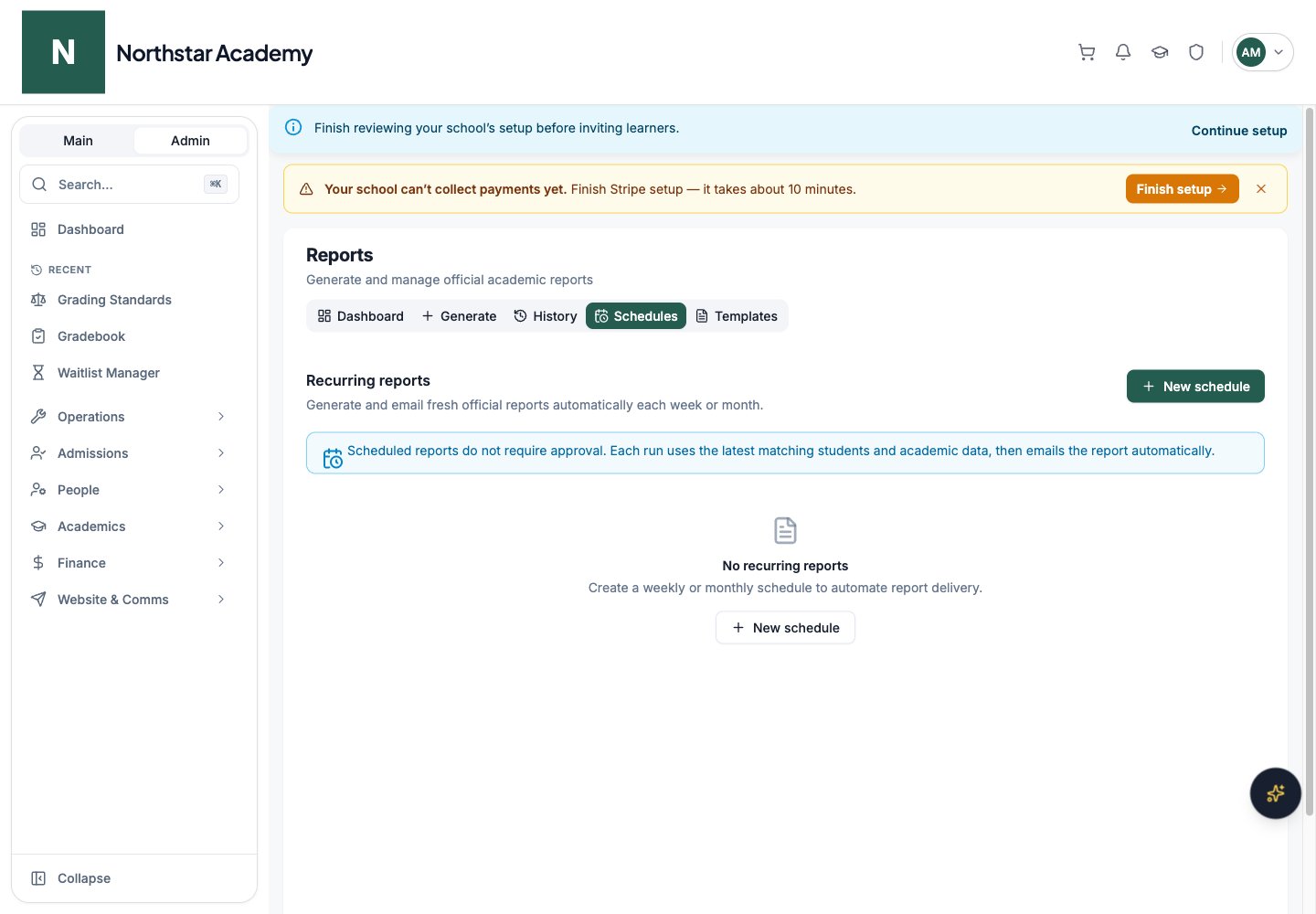Dismiss the Stripe payments warning banner
The image size is (1316, 914).
1261,189
